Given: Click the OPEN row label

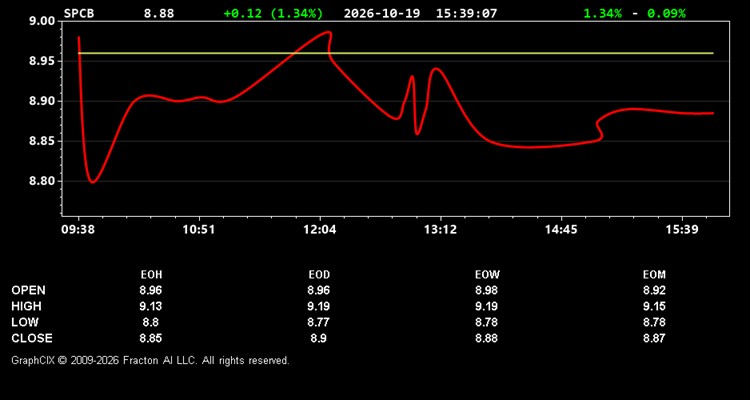Looking at the screenshot, I should pyautogui.click(x=29, y=290).
